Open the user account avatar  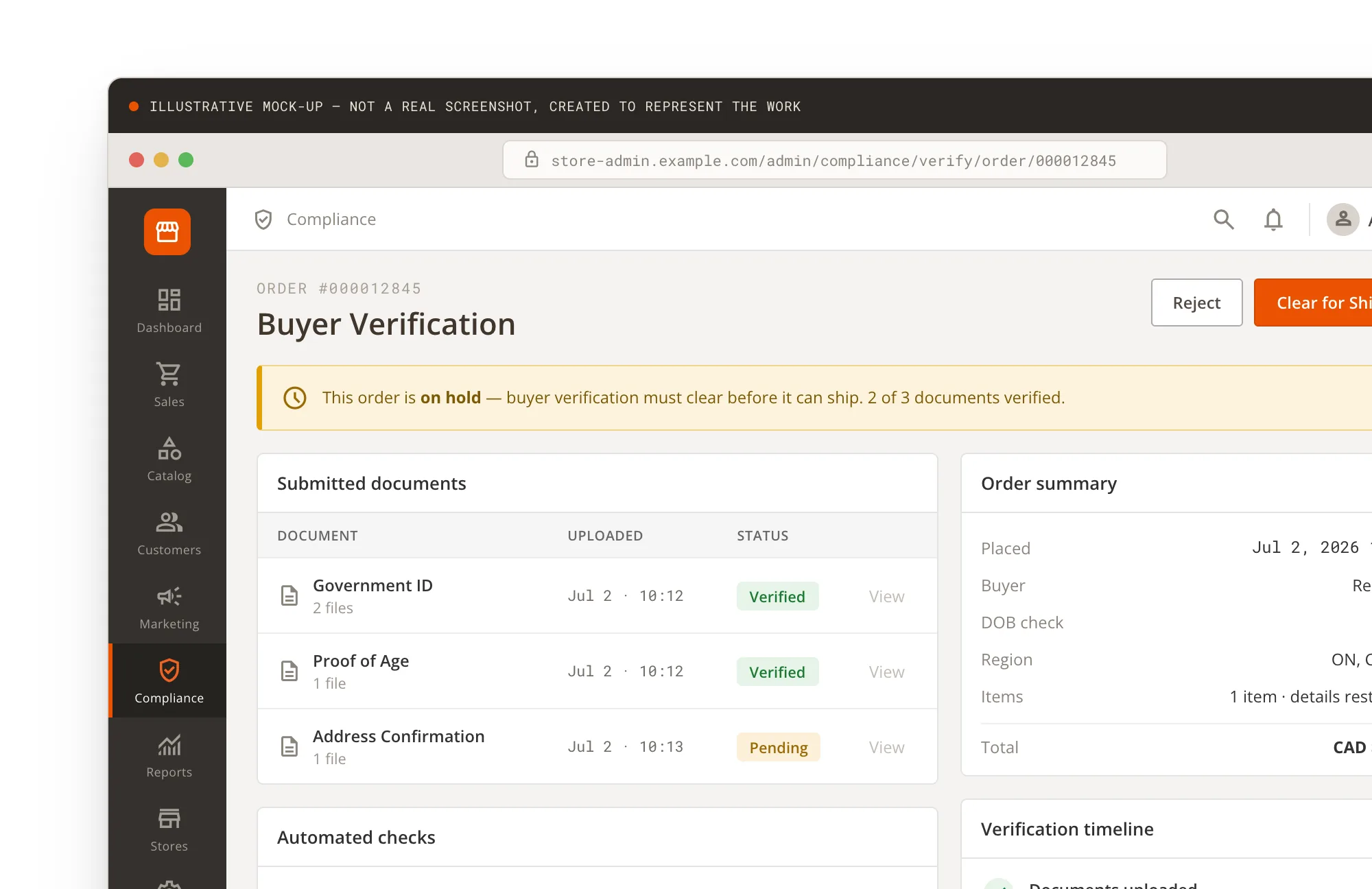pos(1343,220)
